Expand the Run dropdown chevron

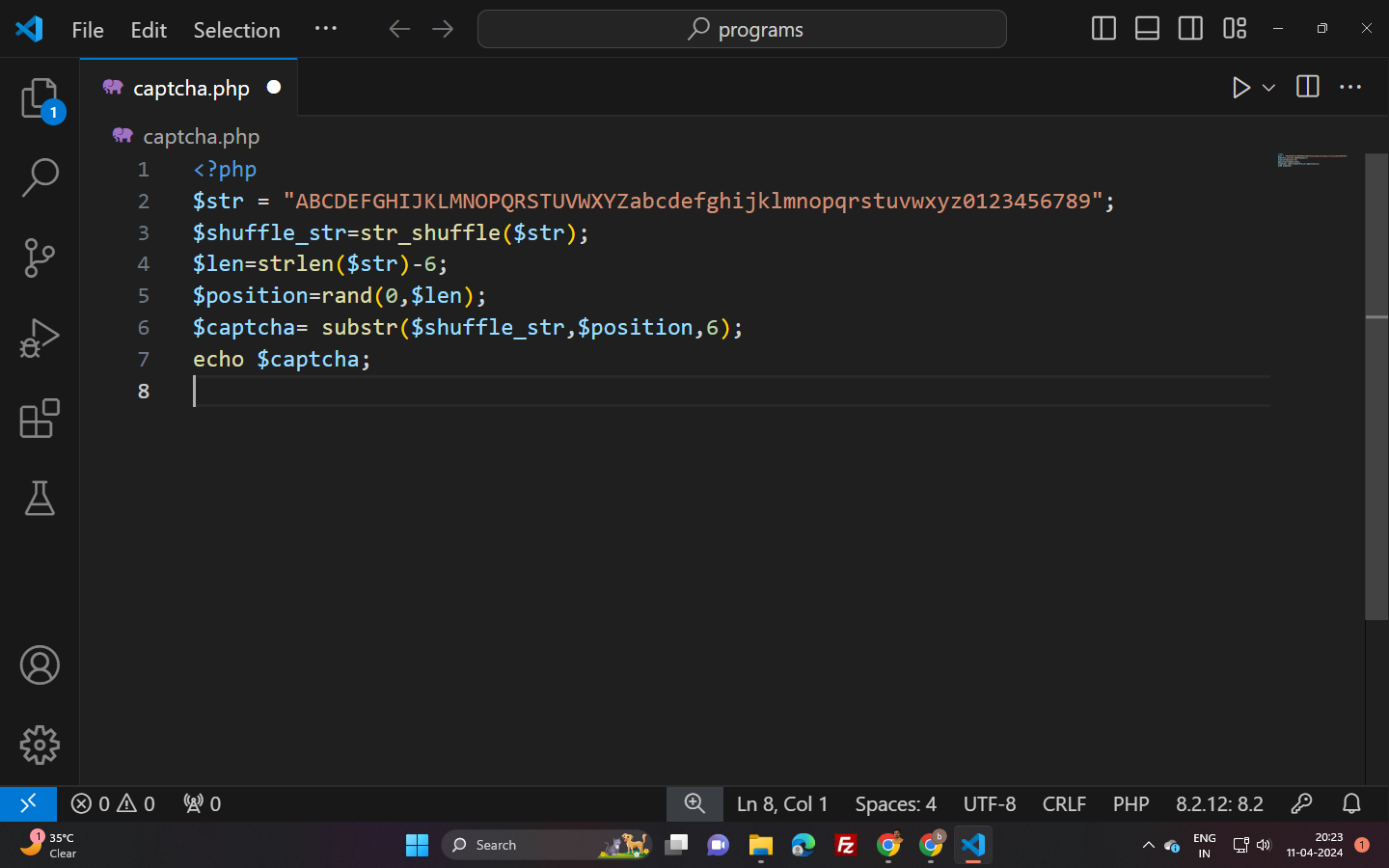[1269, 88]
